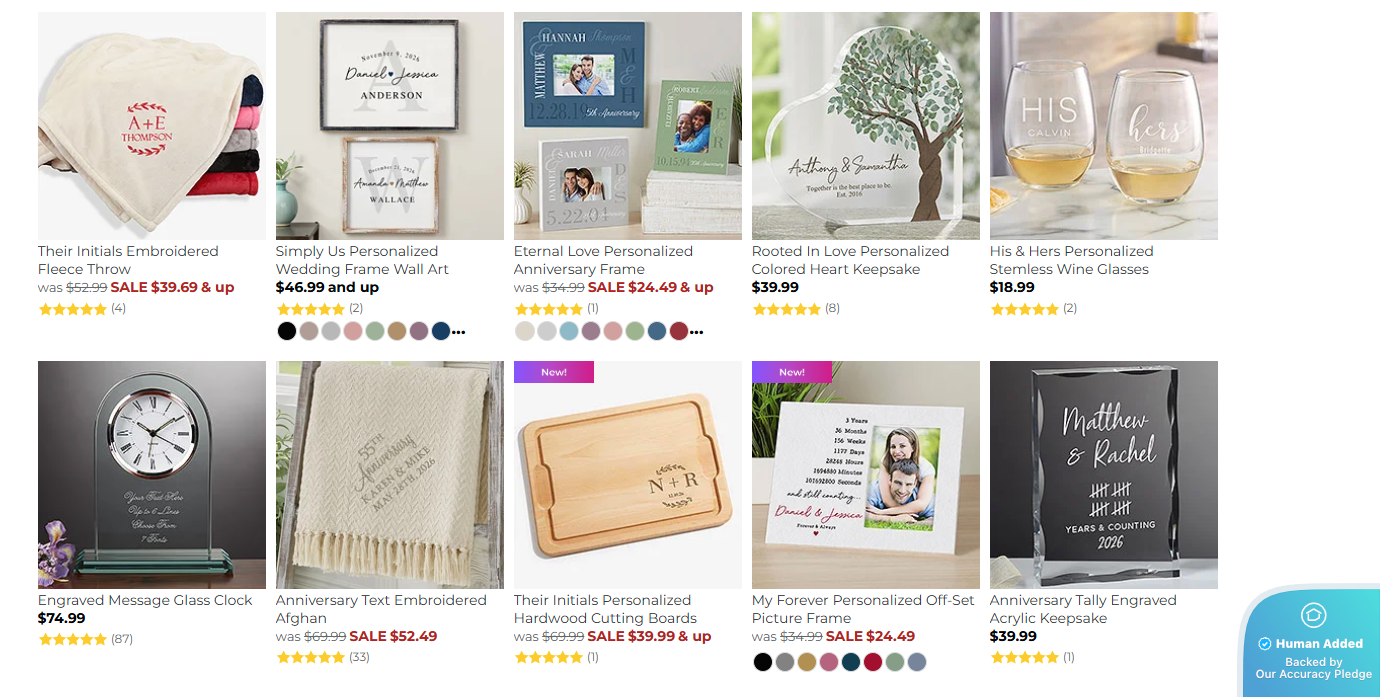Pick the crimson swatch for My Forever Frame
Screen dimensions: 1380x697
click(873, 662)
